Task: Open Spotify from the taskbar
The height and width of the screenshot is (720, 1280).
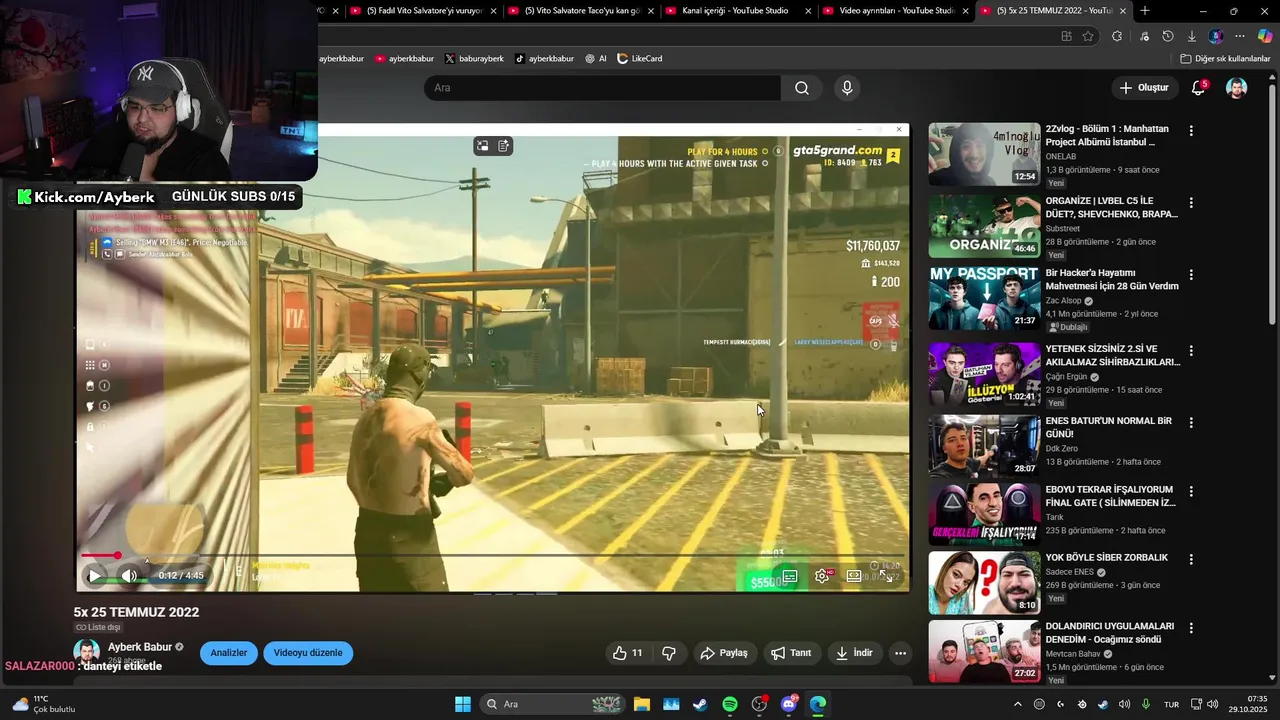Action: click(730, 704)
